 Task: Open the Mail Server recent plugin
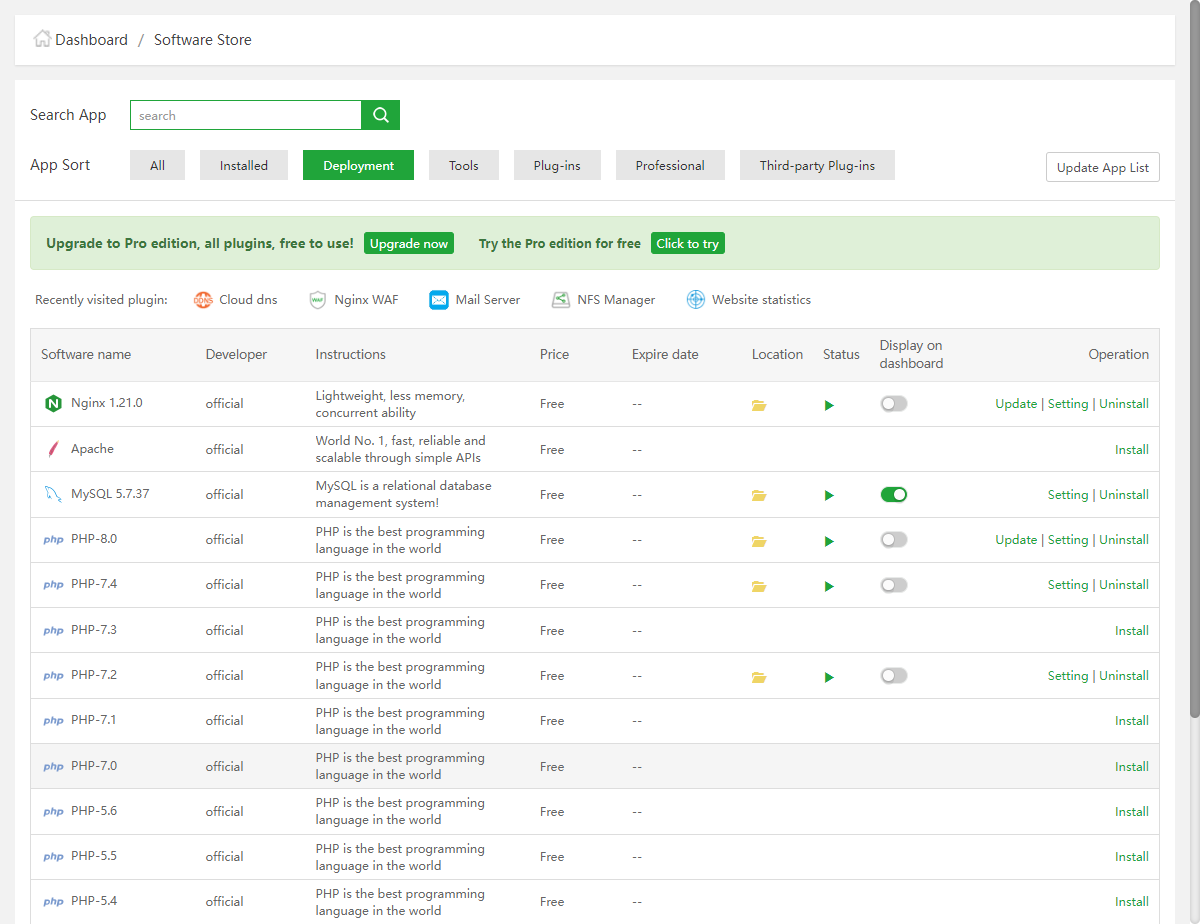(475, 300)
